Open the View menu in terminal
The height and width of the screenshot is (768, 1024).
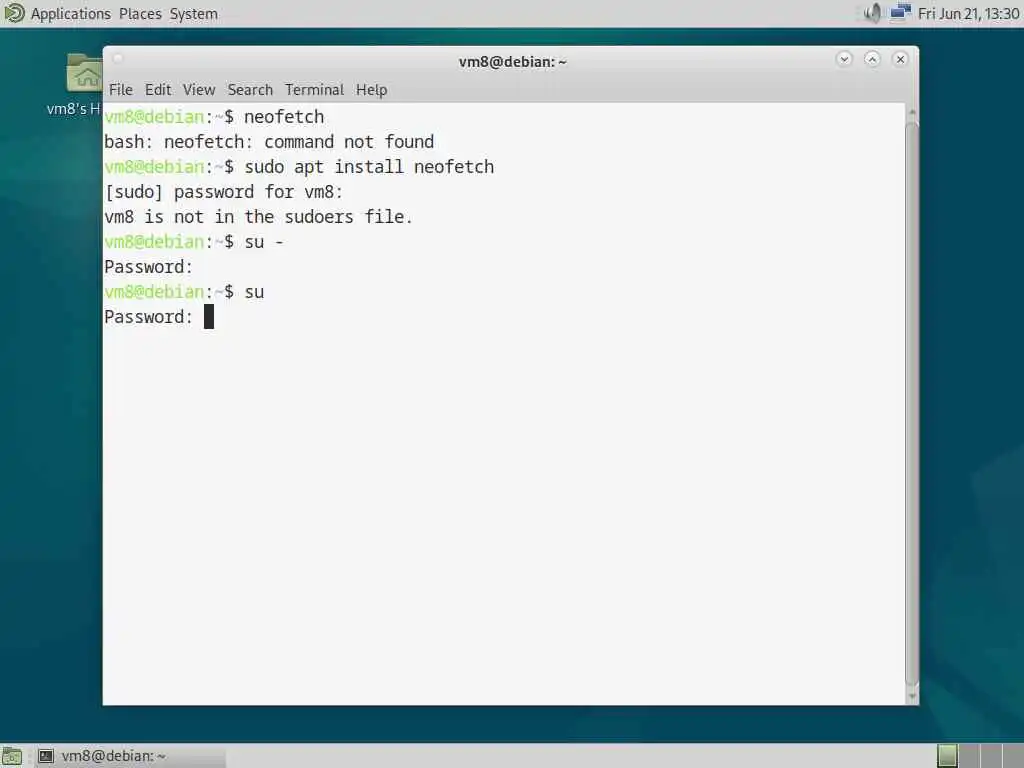[x=199, y=89]
